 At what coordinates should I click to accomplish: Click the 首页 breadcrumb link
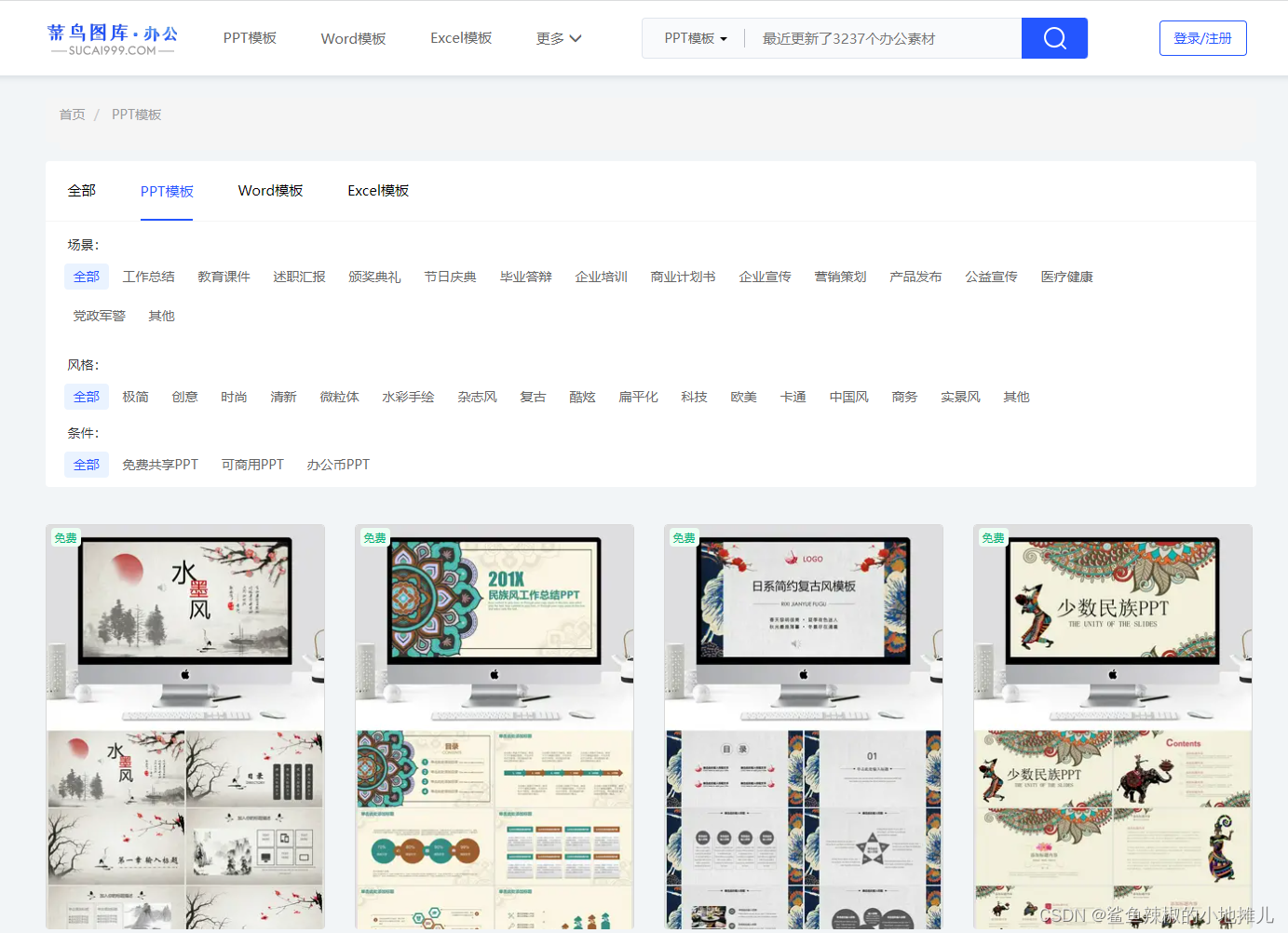72,114
